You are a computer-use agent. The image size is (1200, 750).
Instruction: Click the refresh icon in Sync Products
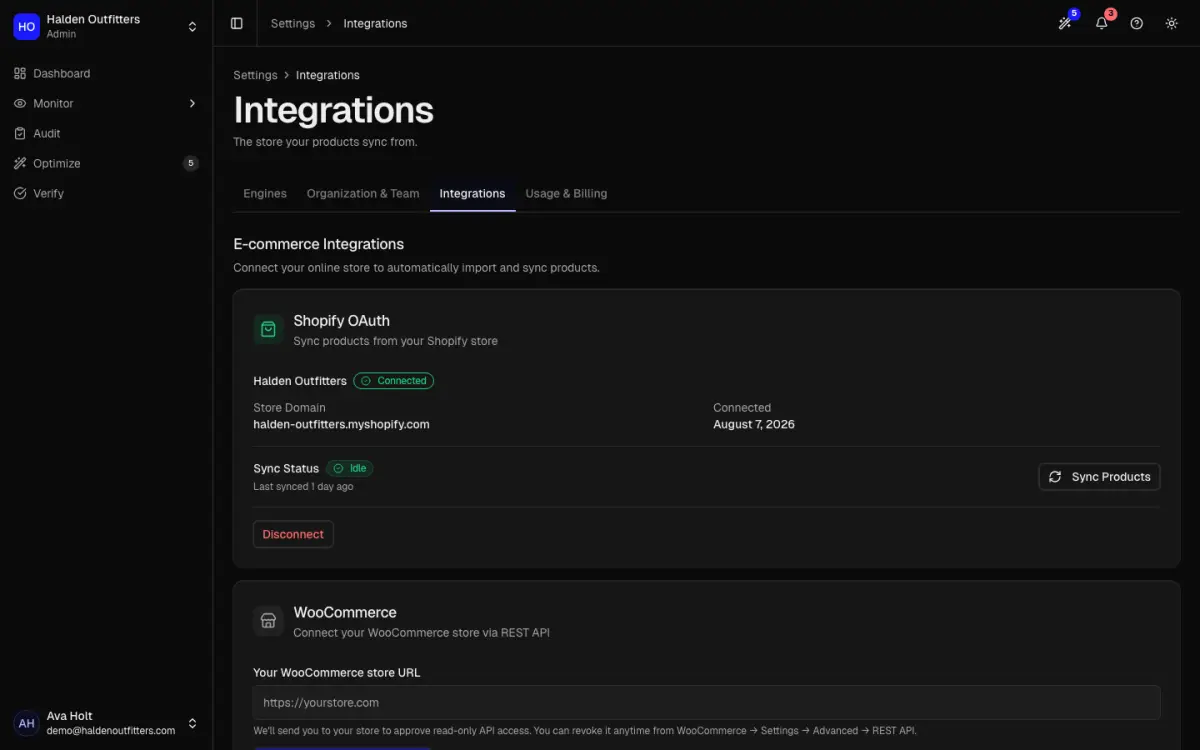tap(1055, 477)
